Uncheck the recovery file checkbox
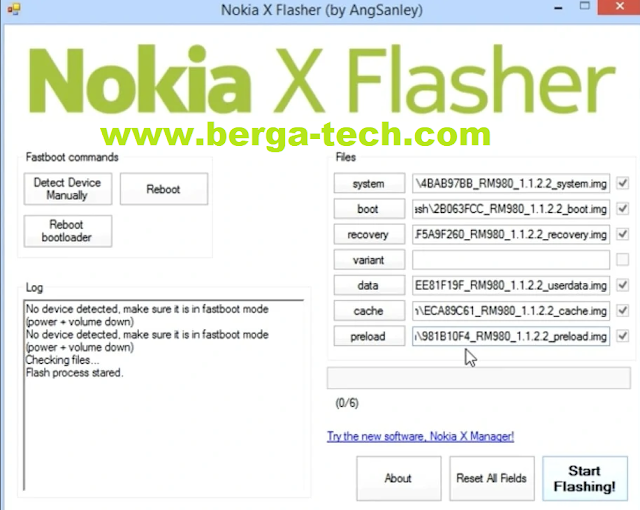 [x=622, y=234]
